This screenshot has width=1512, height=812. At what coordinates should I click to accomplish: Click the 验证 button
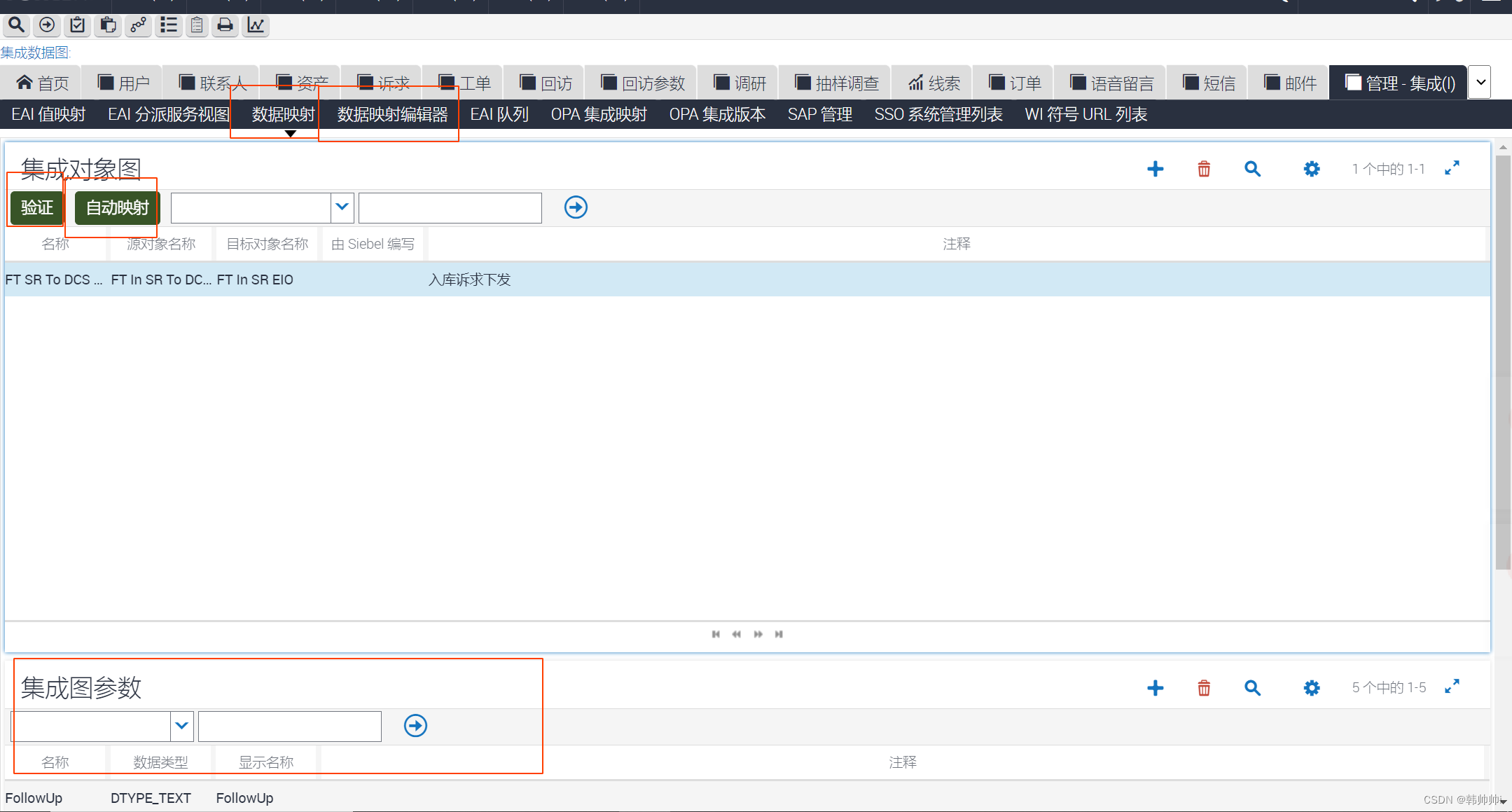(x=37, y=207)
